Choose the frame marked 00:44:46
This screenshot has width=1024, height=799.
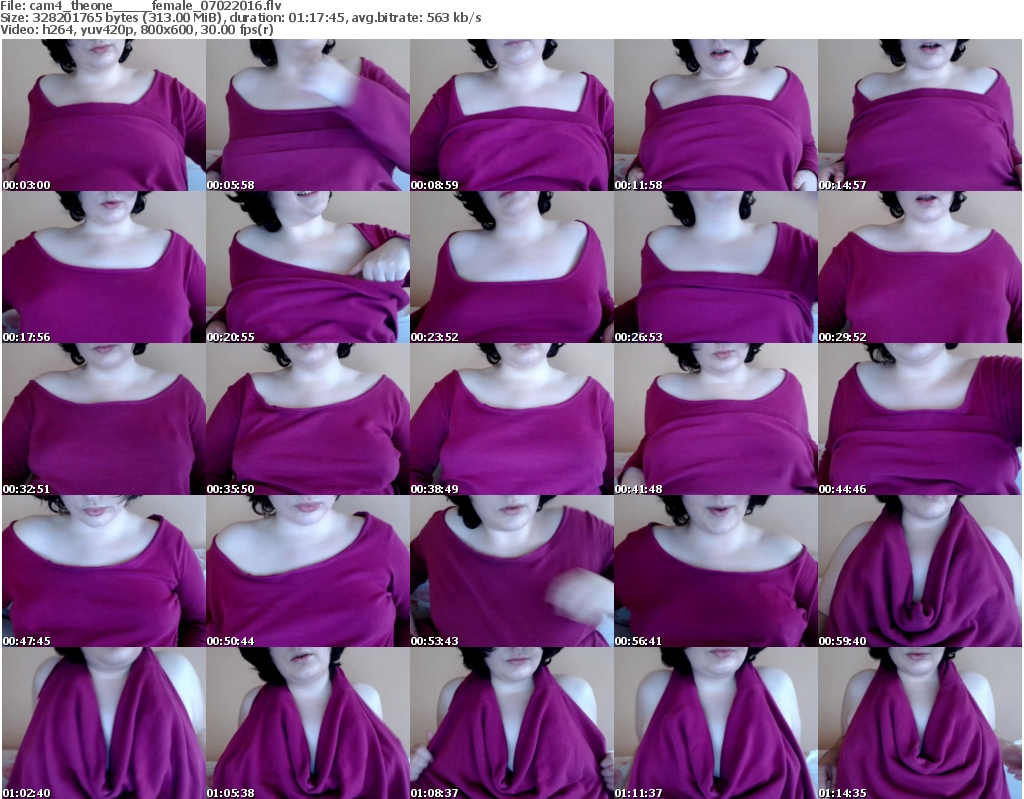[920, 419]
